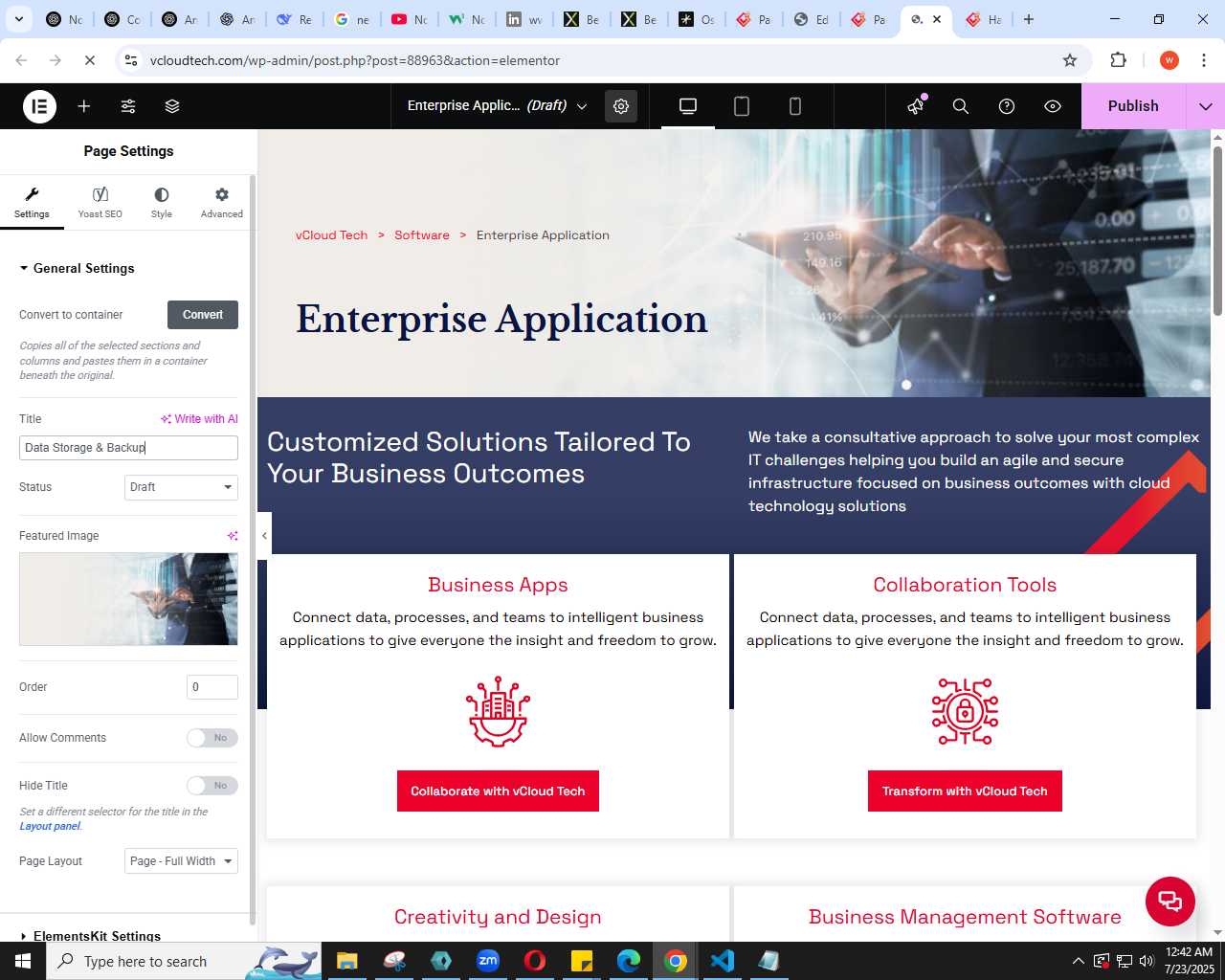This screenshot has width=1225, height=980.
Task: Click the page vertical scrollbar
Action: pos(1217,230)
